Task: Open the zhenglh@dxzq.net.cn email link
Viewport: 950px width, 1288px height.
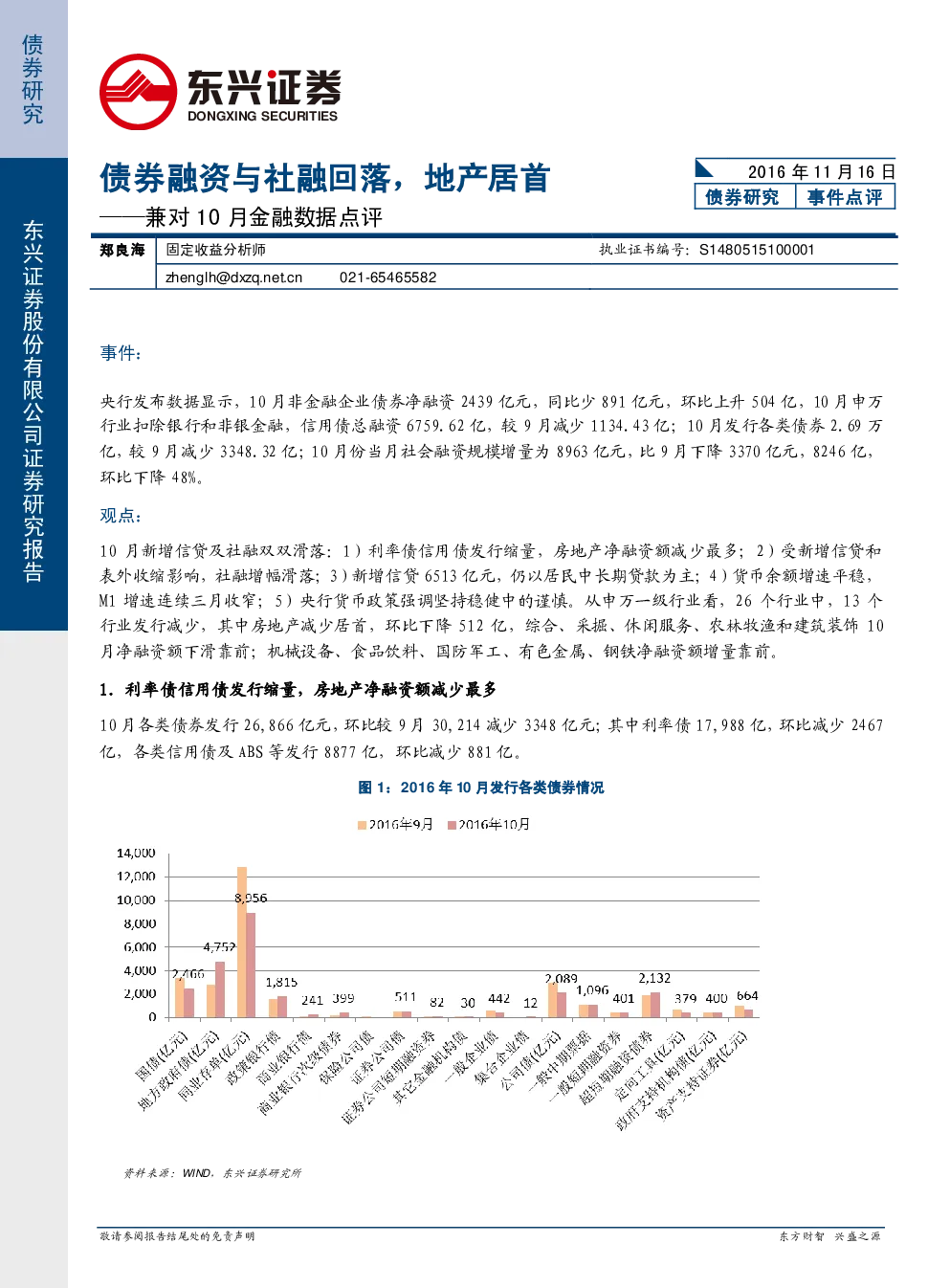Action: point(233,278)
